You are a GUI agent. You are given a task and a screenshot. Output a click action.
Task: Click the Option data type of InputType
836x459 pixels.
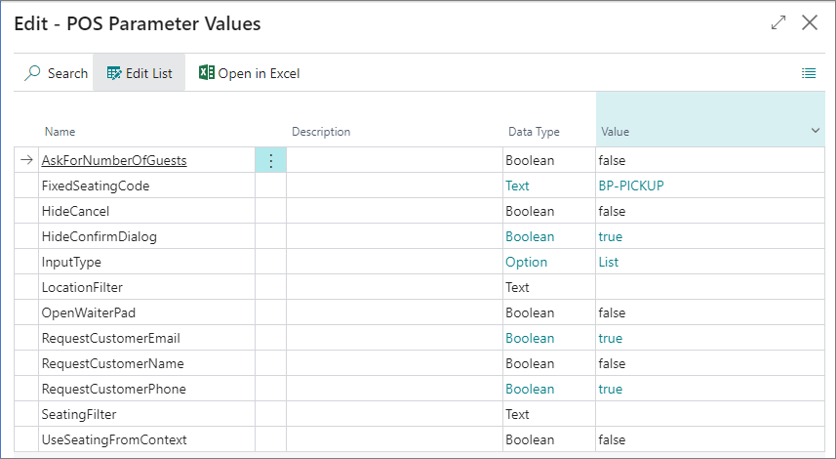(526, 262)
